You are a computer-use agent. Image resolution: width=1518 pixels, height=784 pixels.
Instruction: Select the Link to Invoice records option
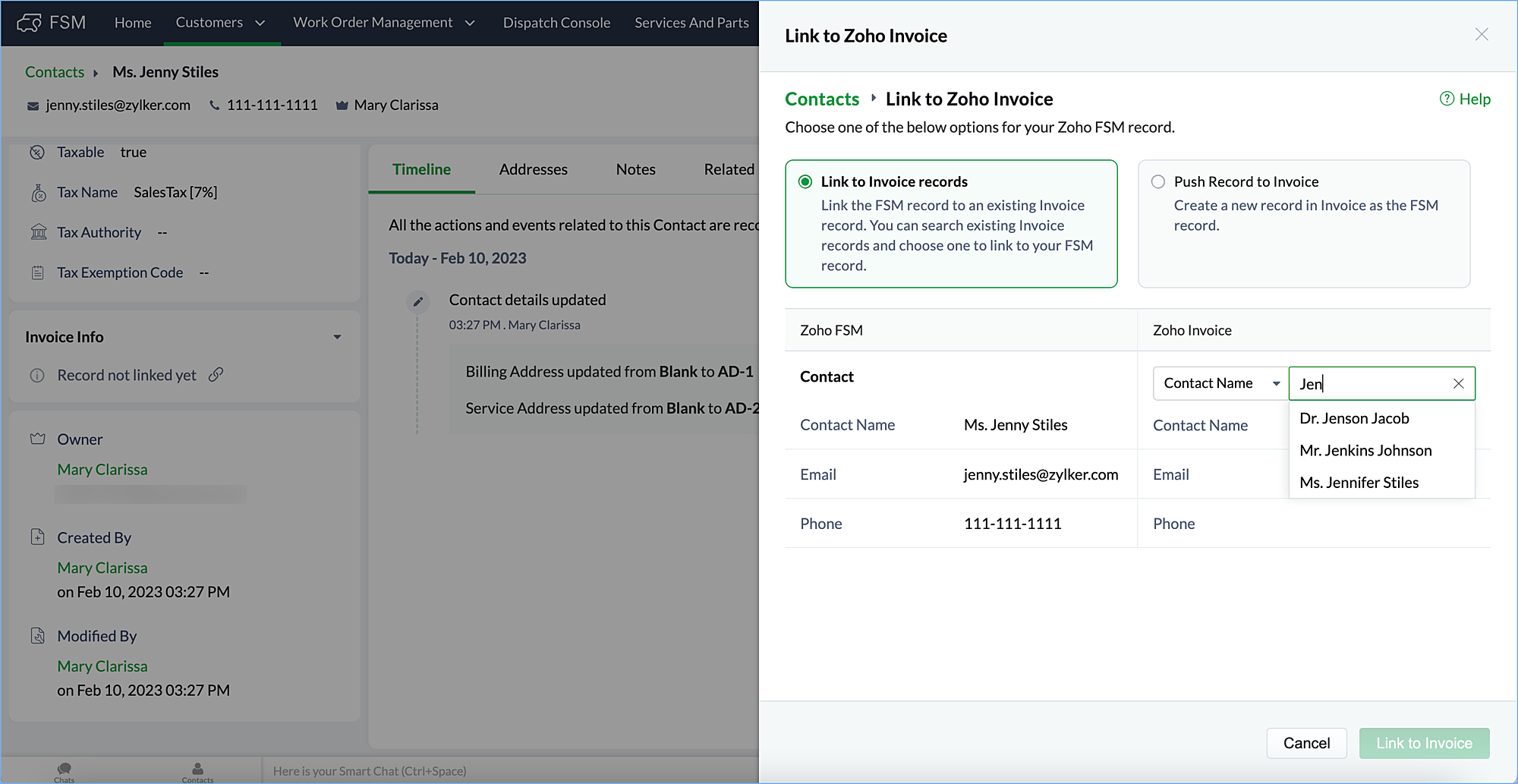point(805,182)
